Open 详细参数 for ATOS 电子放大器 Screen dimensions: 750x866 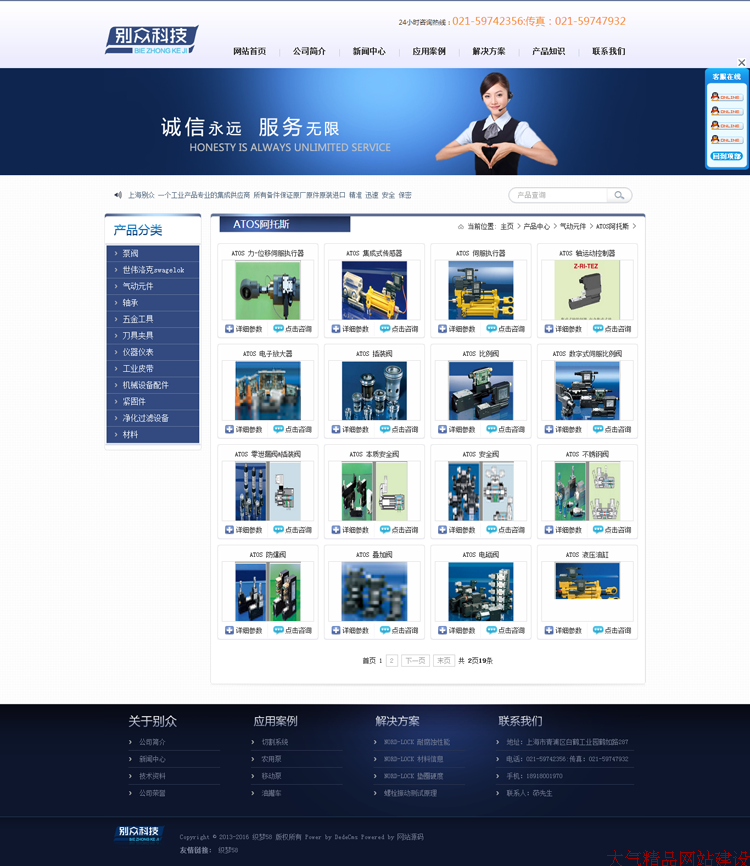click(x=244, y=430)
